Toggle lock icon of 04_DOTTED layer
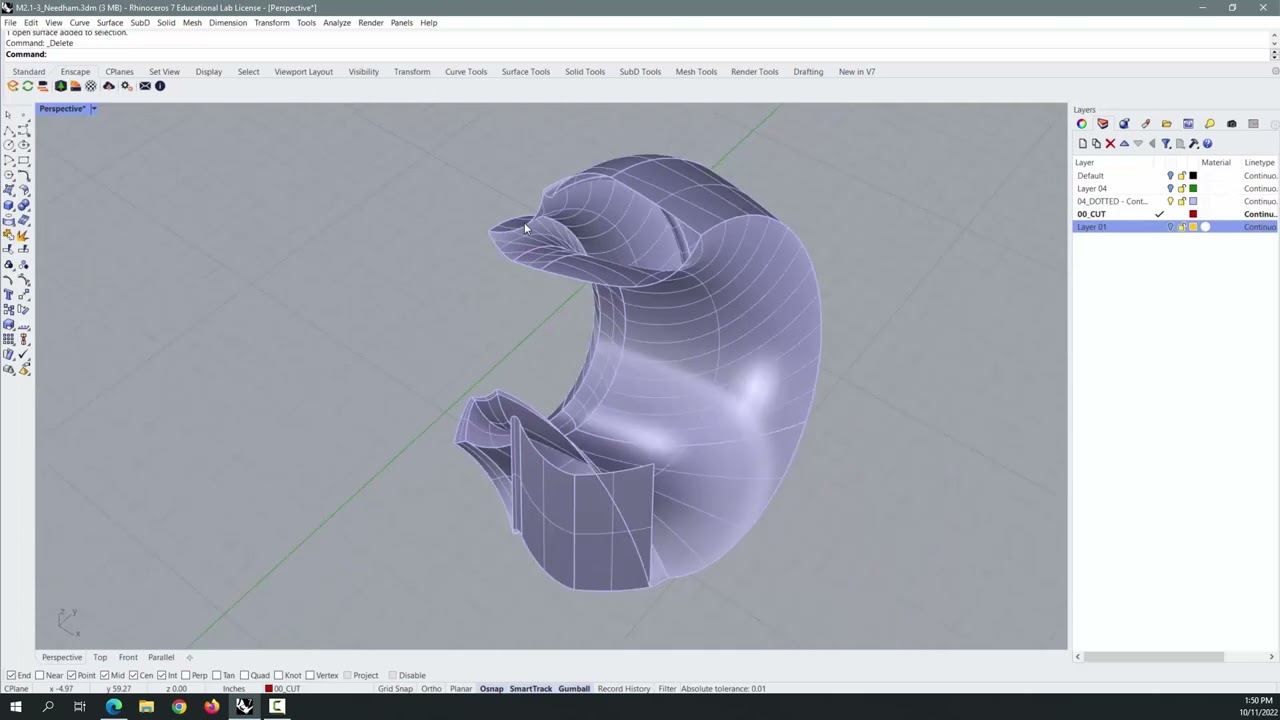This screenshot has width=1280, height=720. (1182, 201)
